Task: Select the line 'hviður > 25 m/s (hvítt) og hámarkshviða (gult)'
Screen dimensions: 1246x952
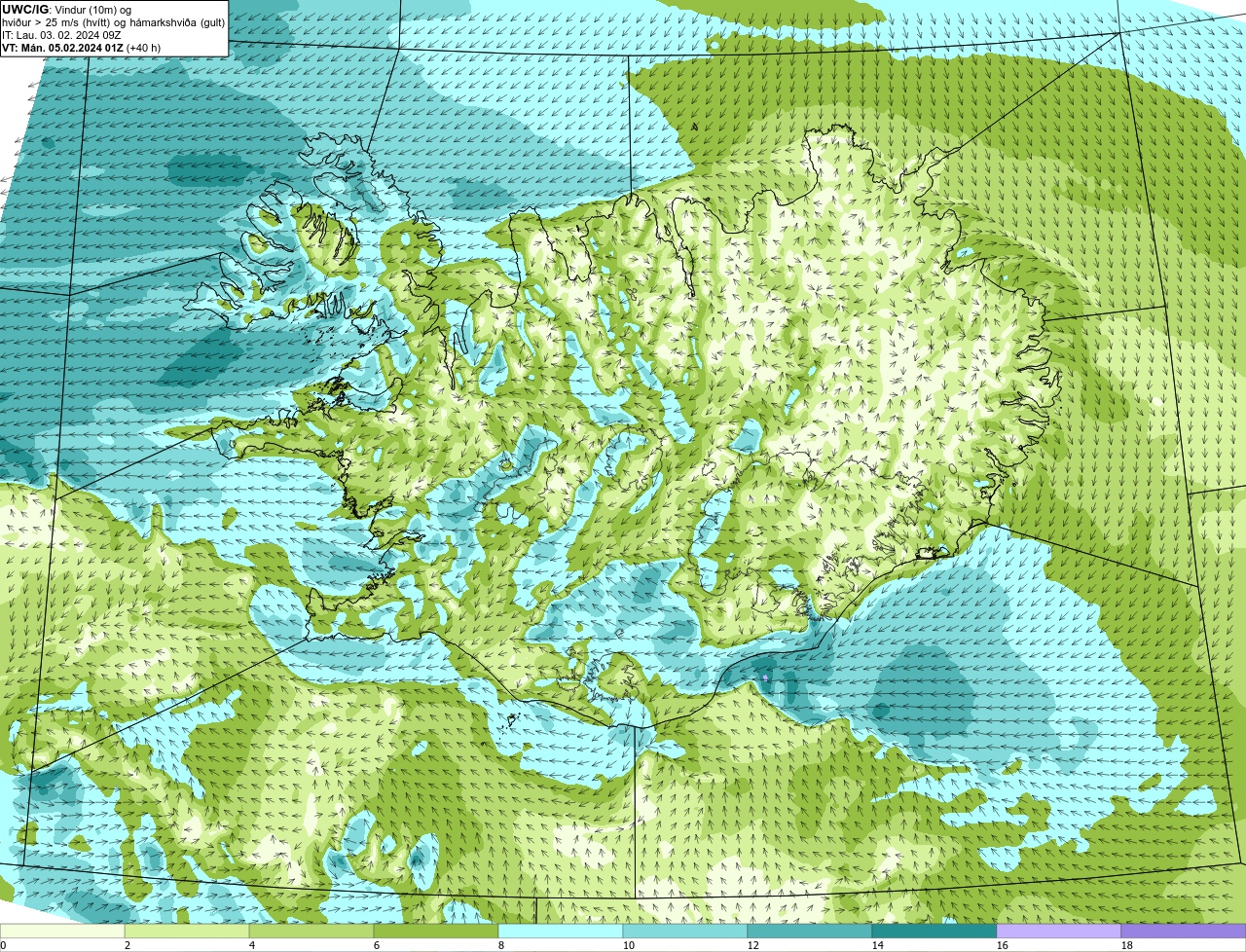Action: click(113, 22)
